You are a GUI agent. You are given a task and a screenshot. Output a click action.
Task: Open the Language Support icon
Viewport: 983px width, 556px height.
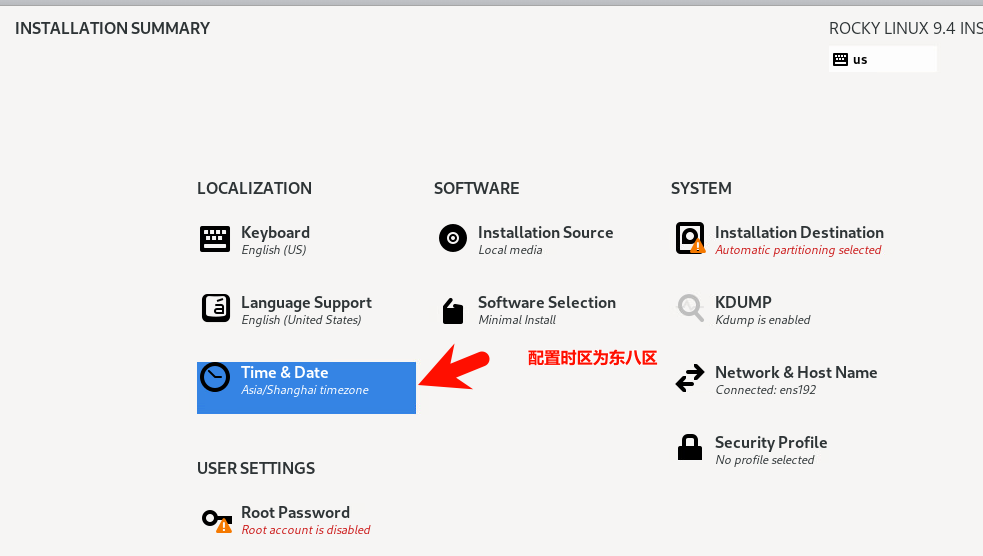[216, 308]
